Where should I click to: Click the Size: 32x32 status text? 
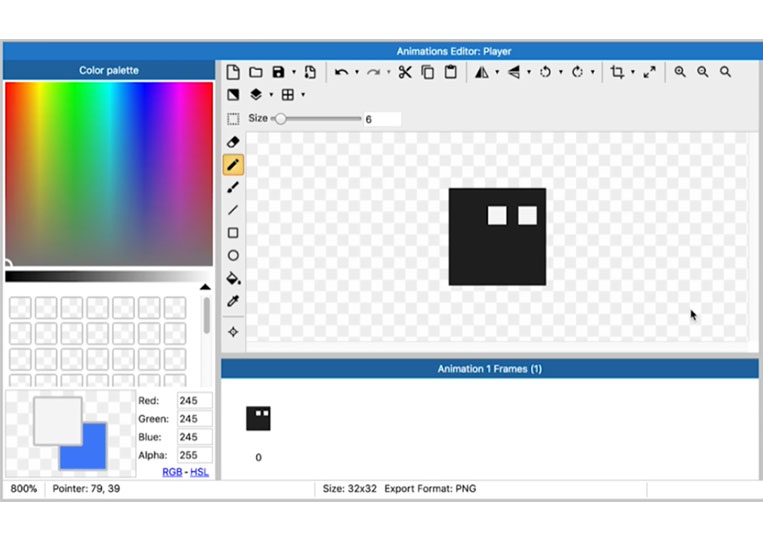(349, 489)
